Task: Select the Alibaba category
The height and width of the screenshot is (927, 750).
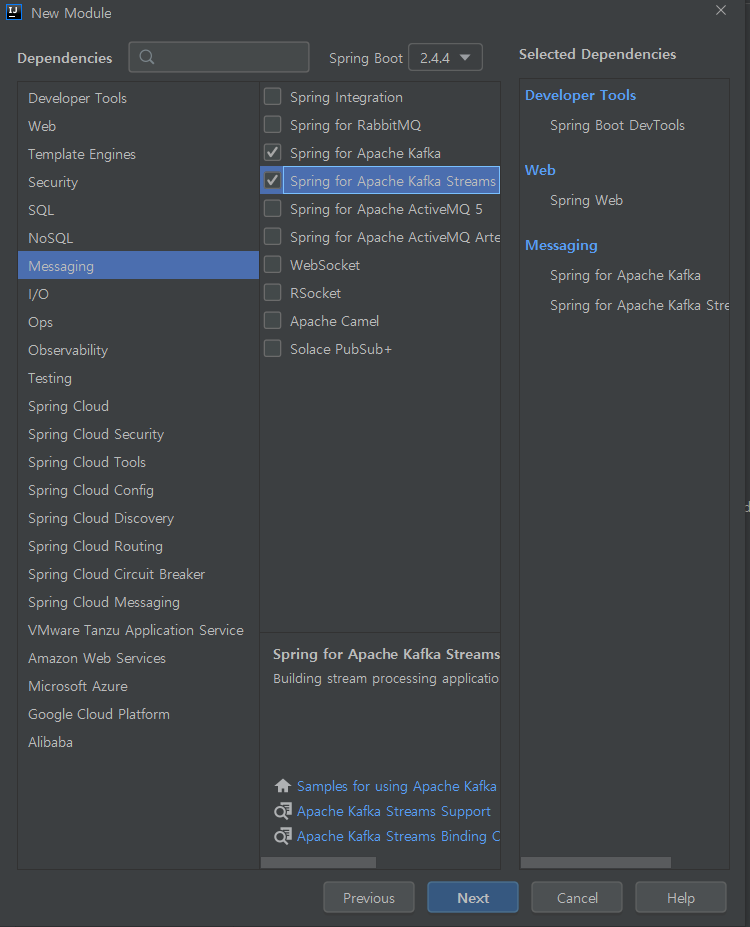Action: point(138,742)
